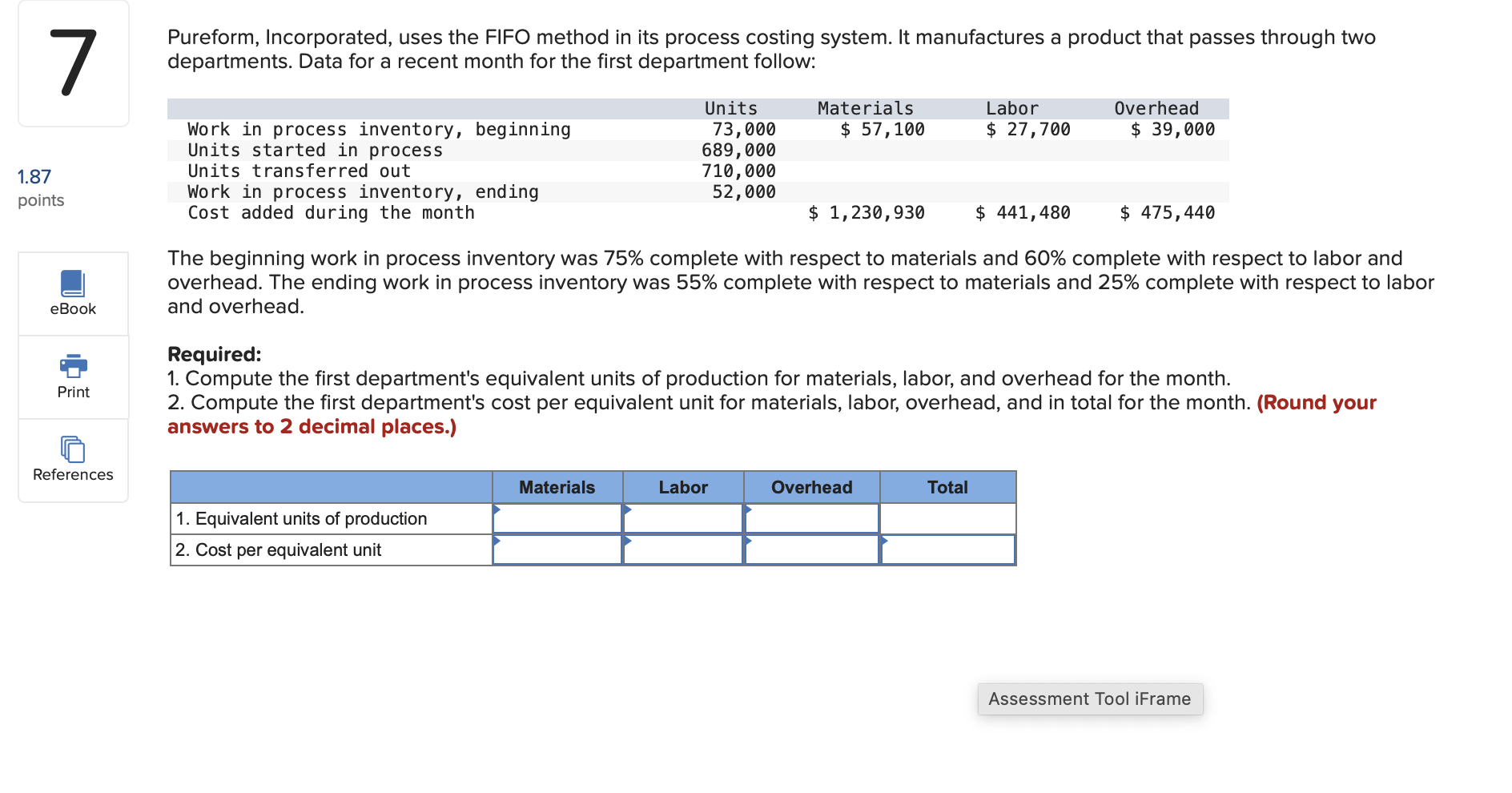Click the Total cell in cost per unit row

point(947,549)
